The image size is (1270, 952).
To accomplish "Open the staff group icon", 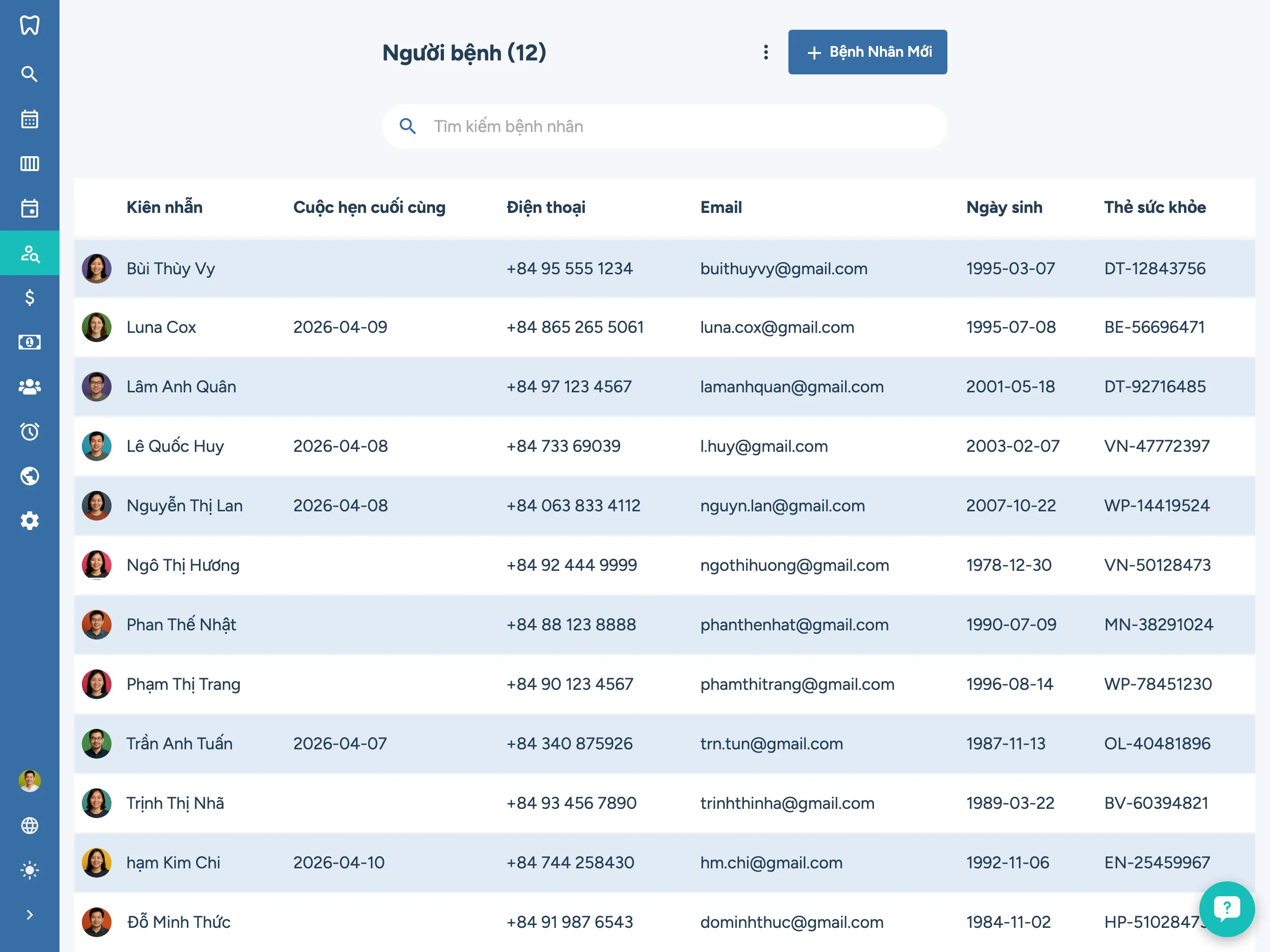I will tap(29, 387).
